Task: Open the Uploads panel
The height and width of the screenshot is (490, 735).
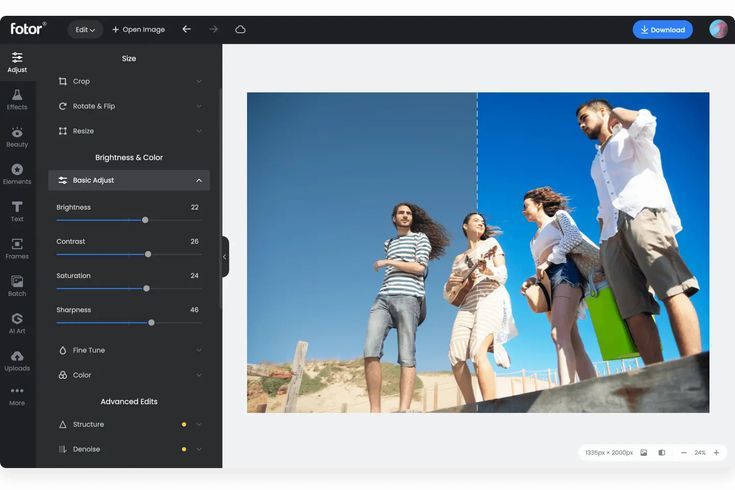Action: coord(17,360)
